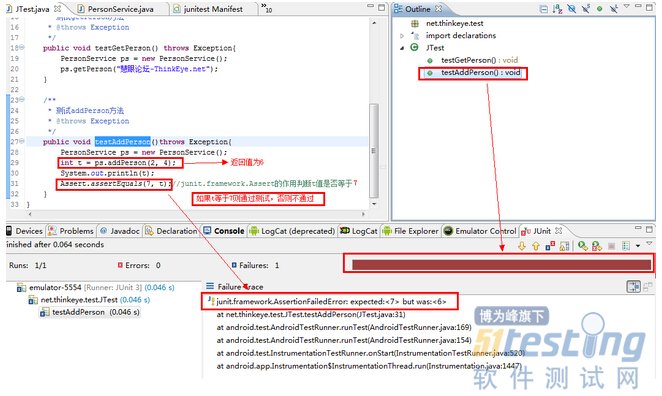
Task: Select the AndroidTestRunner.java:154 trace line
Action: 344,340
